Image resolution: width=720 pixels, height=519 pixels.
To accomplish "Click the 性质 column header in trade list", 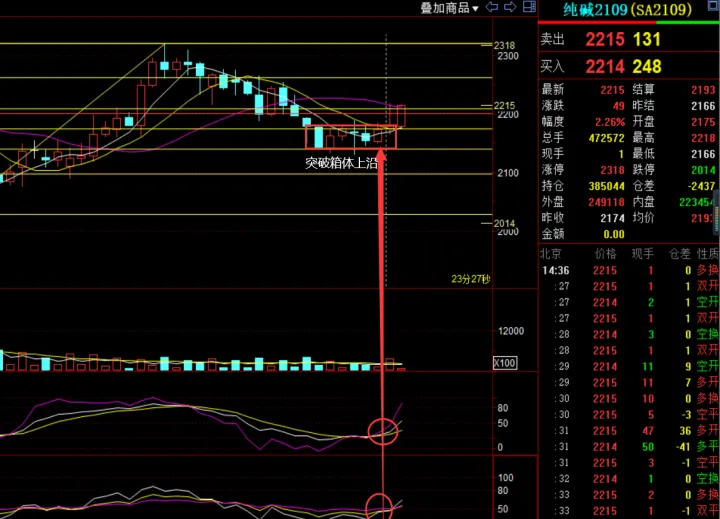I will pyautogui.click(x=707, y=255).
